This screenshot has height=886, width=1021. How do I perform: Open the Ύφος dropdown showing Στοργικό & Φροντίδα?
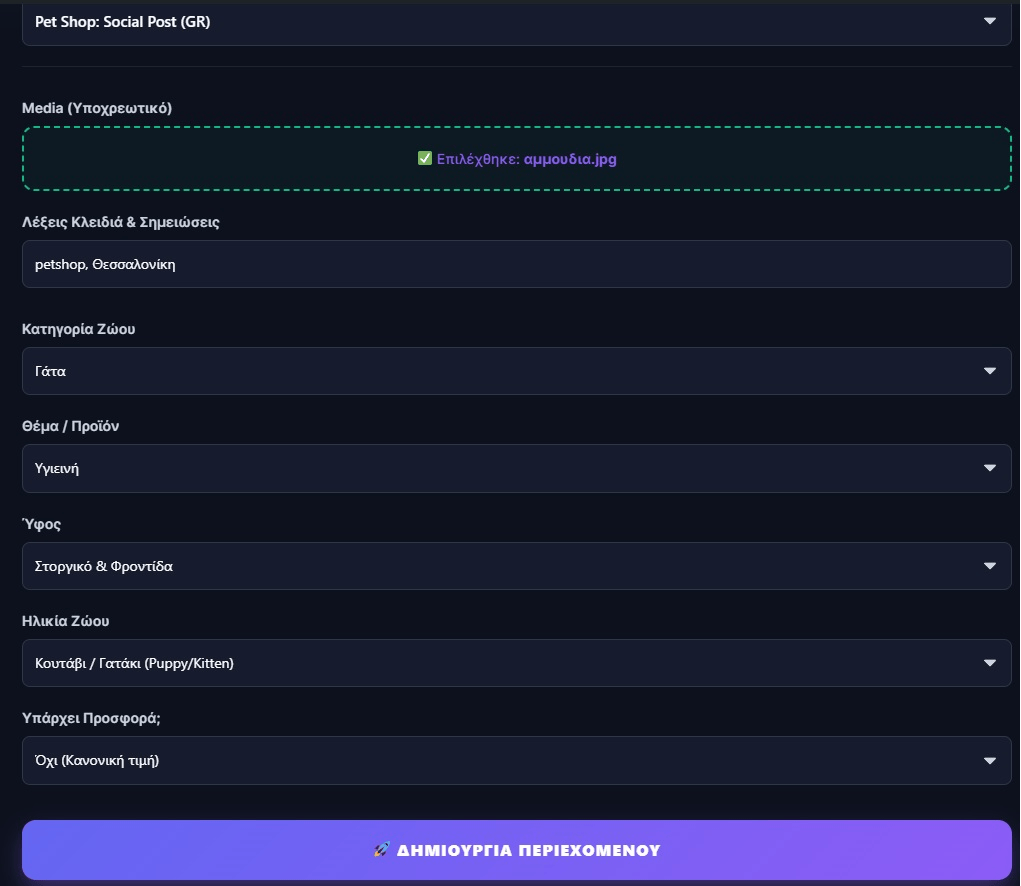click(516, 566)
